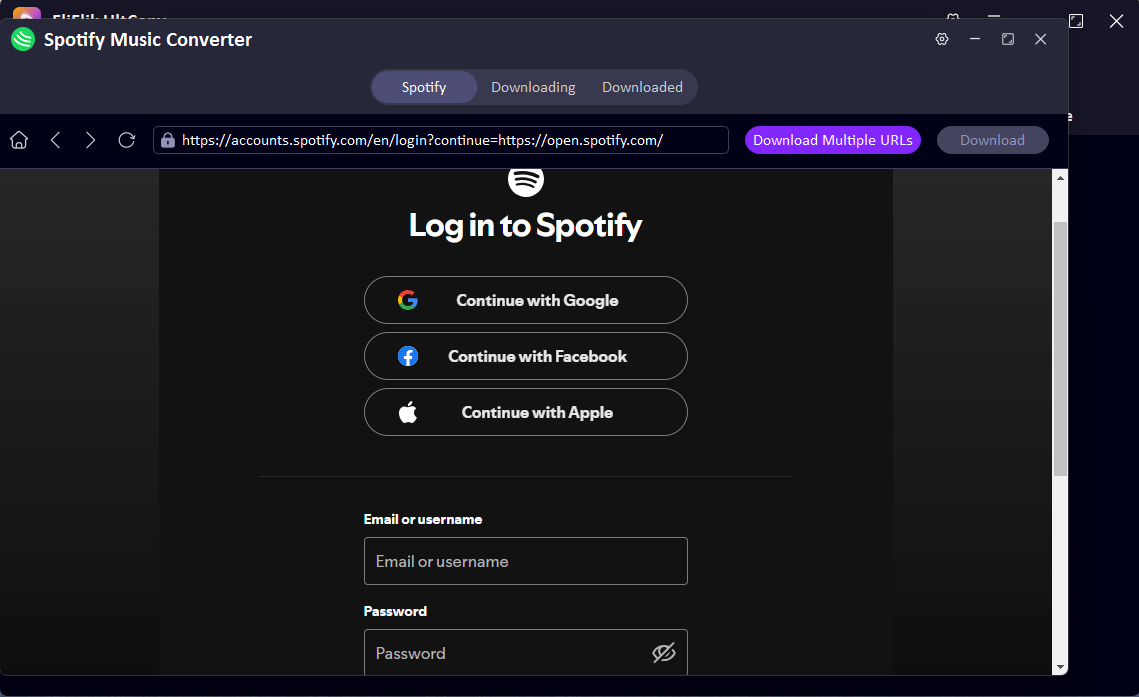
Task: Click the Facebook icon in the login option
Action: [x=408, y=355]
